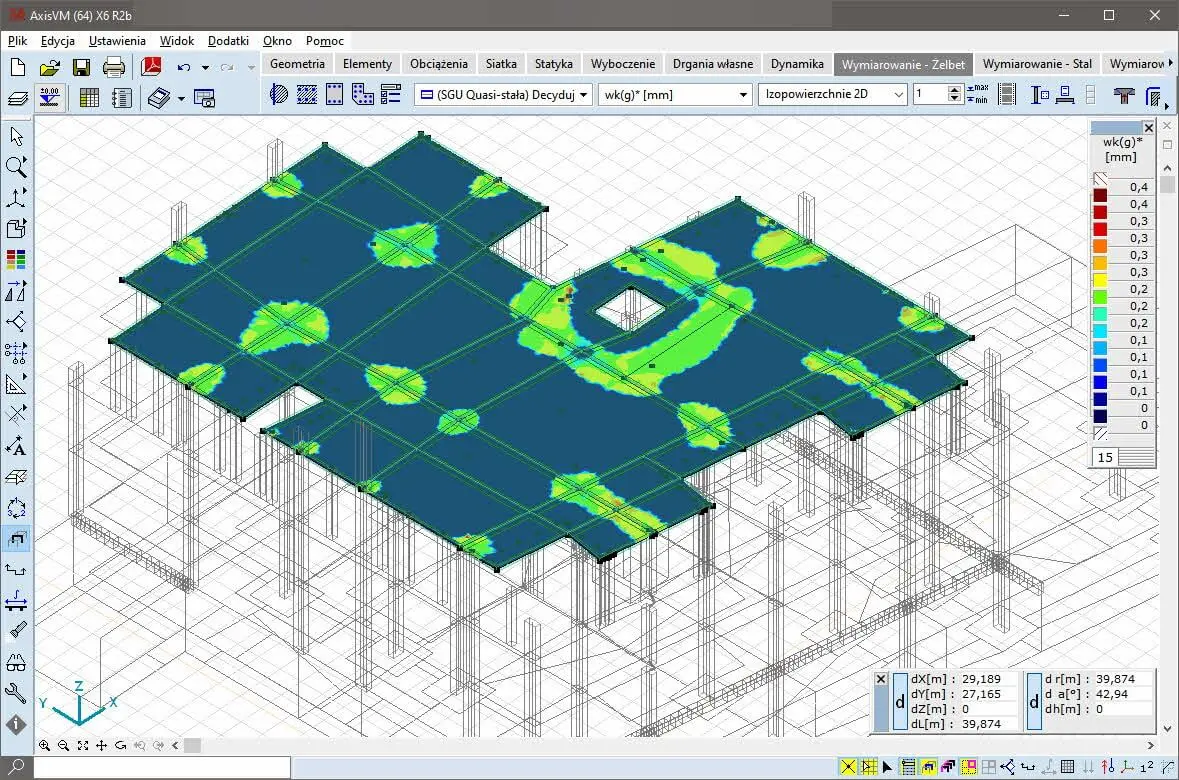This screenshot has width=1179, height=780.
Task: Toggle the elevation level marker button
Action: pos(49,97)
